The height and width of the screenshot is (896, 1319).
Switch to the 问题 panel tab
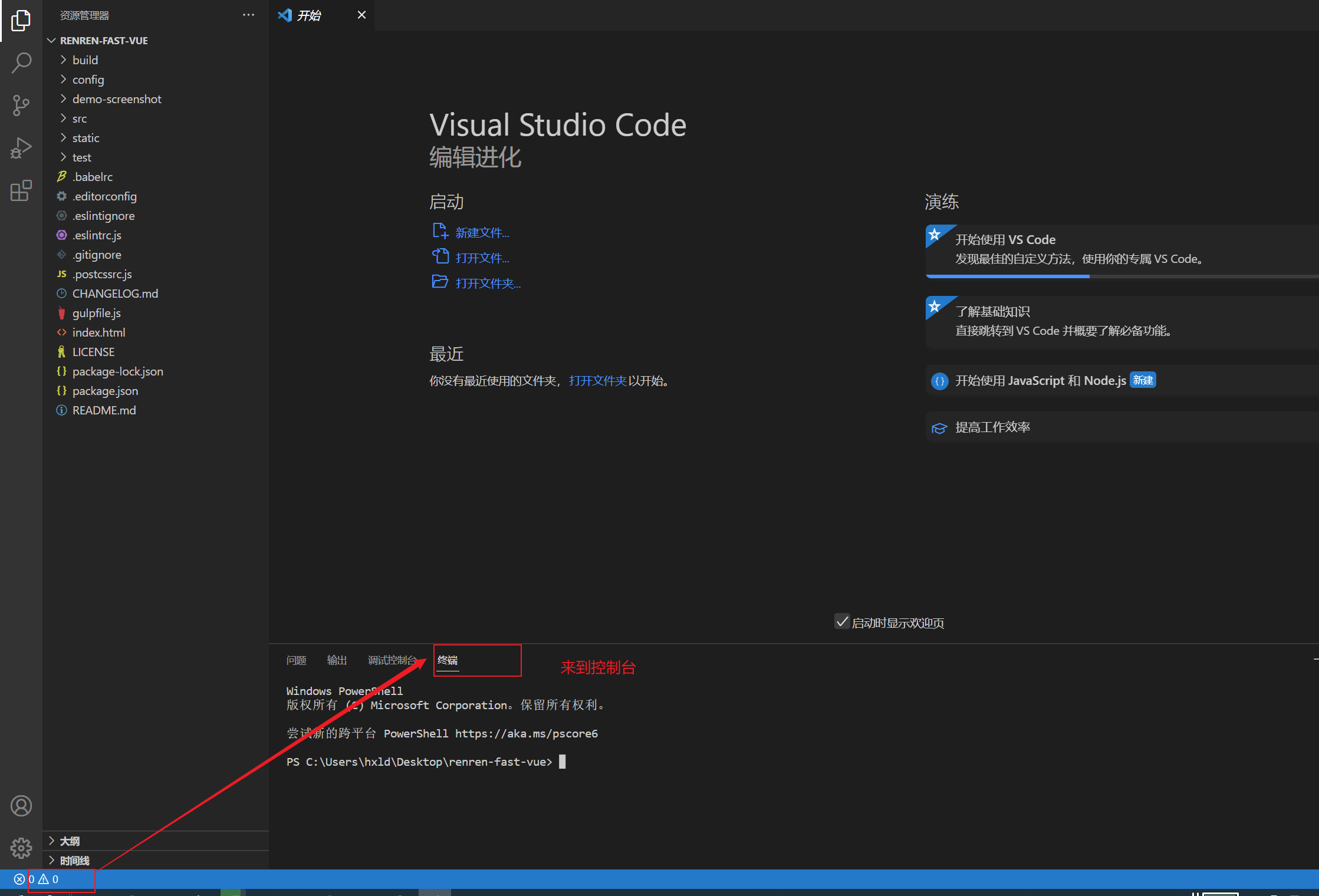click(x=296, y=660)
